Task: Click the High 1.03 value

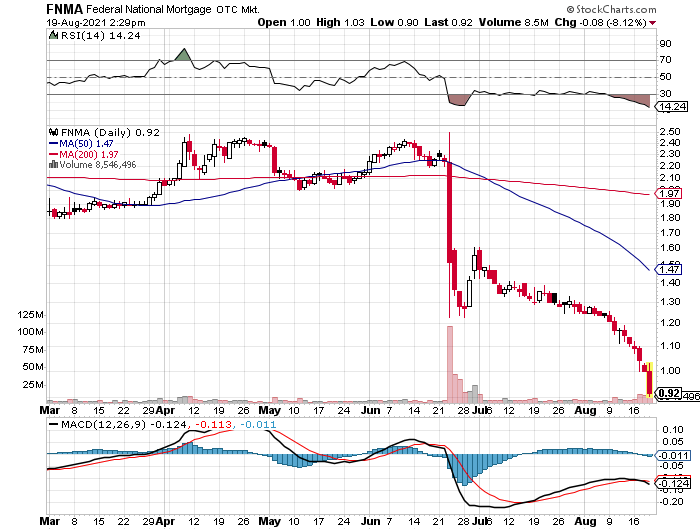Action: coord(340,22)
